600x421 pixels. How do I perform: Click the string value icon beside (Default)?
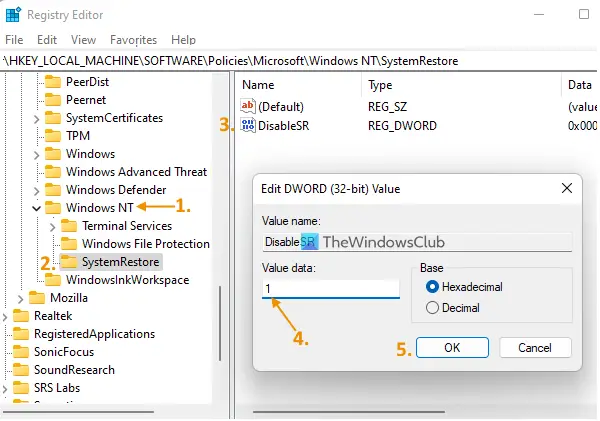(x=248, y=106)
